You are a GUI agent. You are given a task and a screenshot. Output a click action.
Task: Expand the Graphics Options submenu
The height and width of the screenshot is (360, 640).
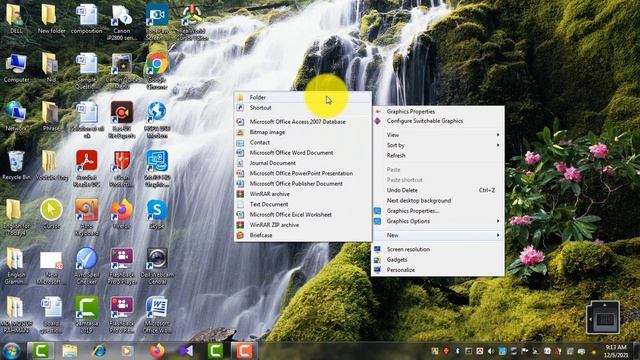tap(438, 221)
